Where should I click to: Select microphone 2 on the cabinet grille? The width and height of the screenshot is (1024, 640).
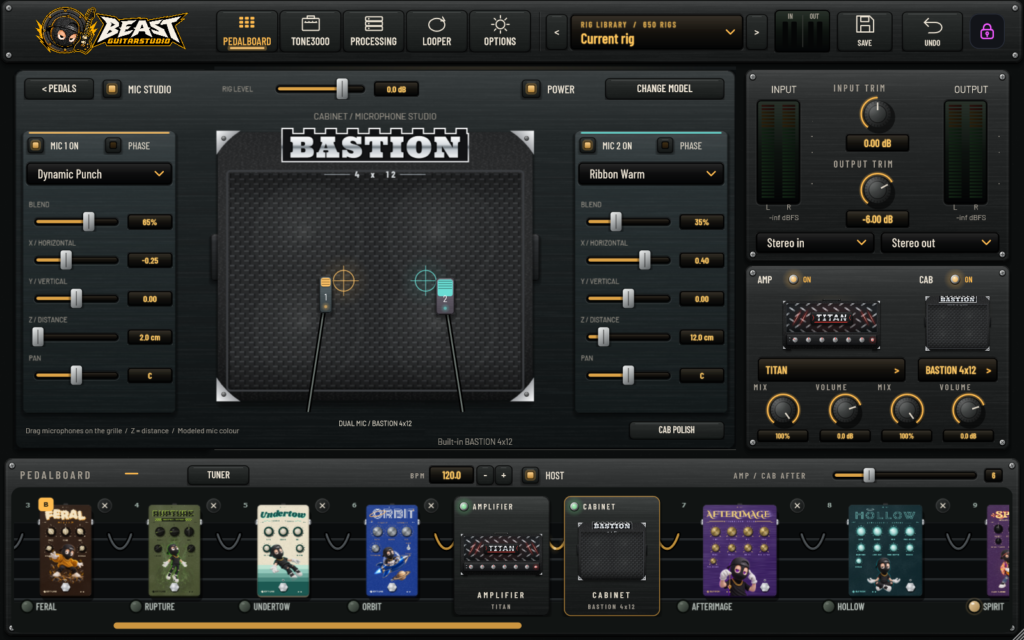tap(445, 296)
